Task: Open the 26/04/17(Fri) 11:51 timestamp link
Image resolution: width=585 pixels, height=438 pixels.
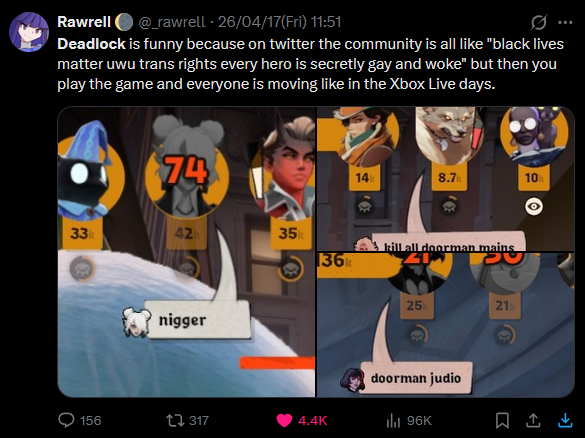Action: [279, 22]
